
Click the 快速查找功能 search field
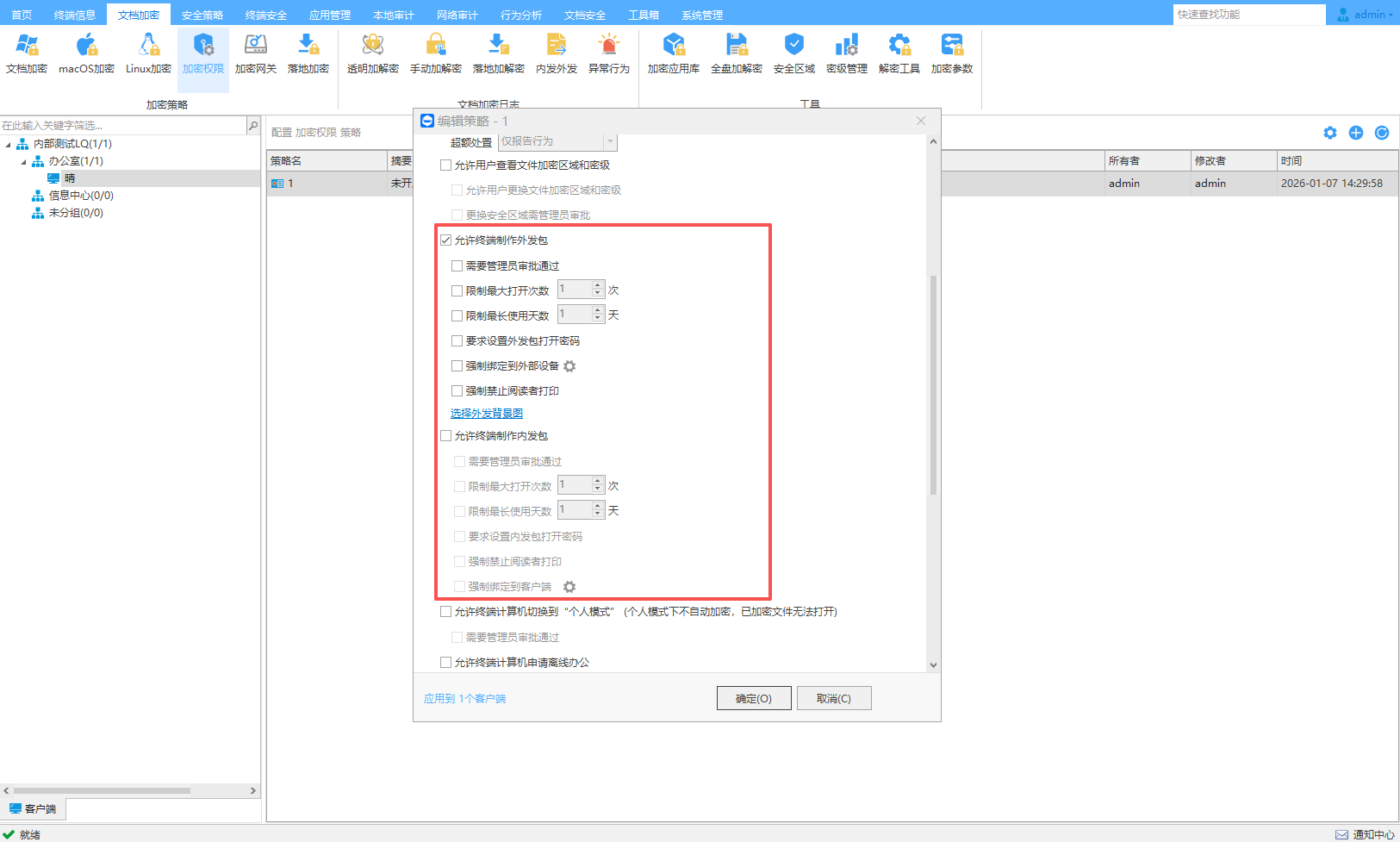[x=1248, y=15]
